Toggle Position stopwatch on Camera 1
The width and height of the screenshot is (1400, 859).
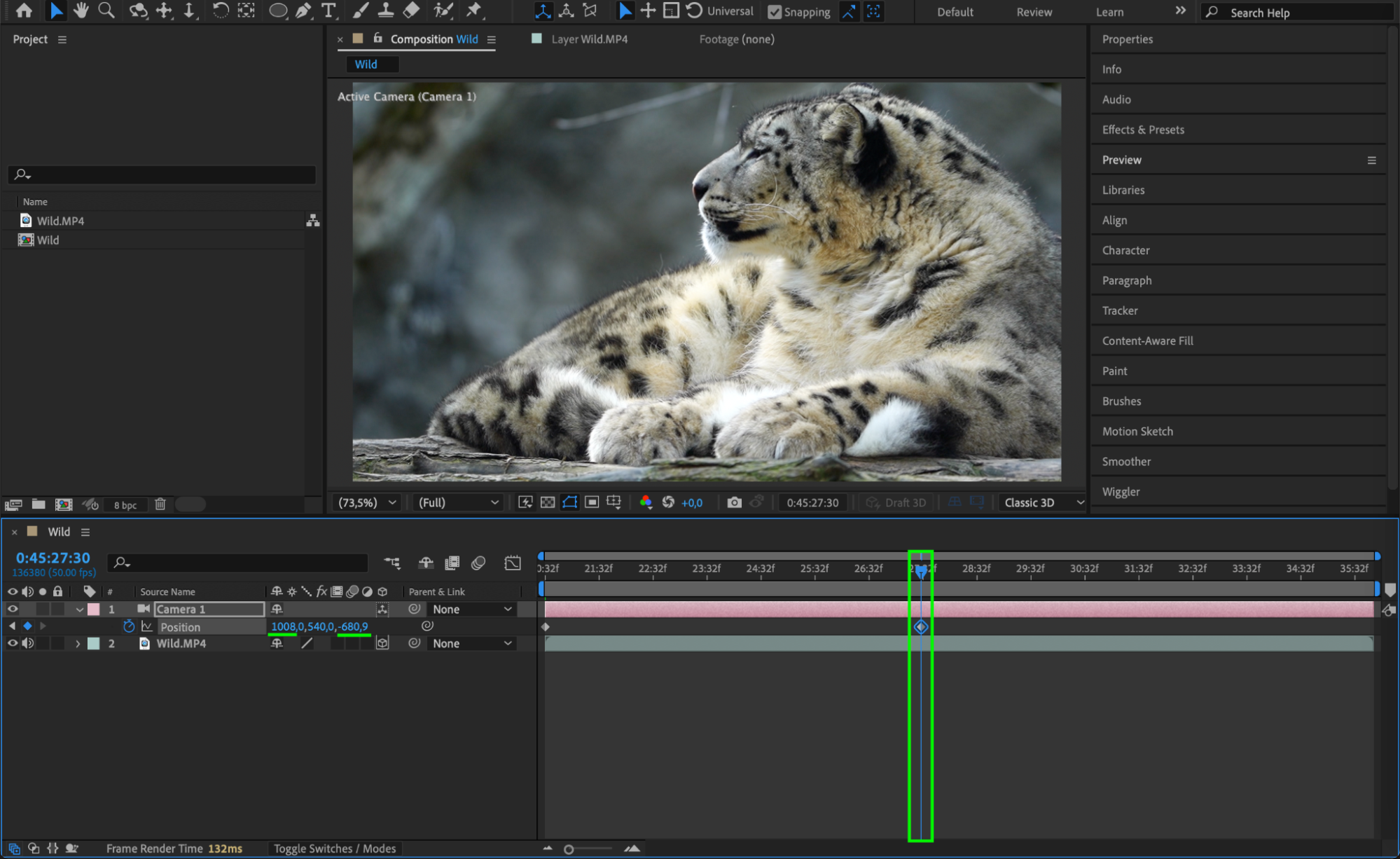tap(129, 626)
